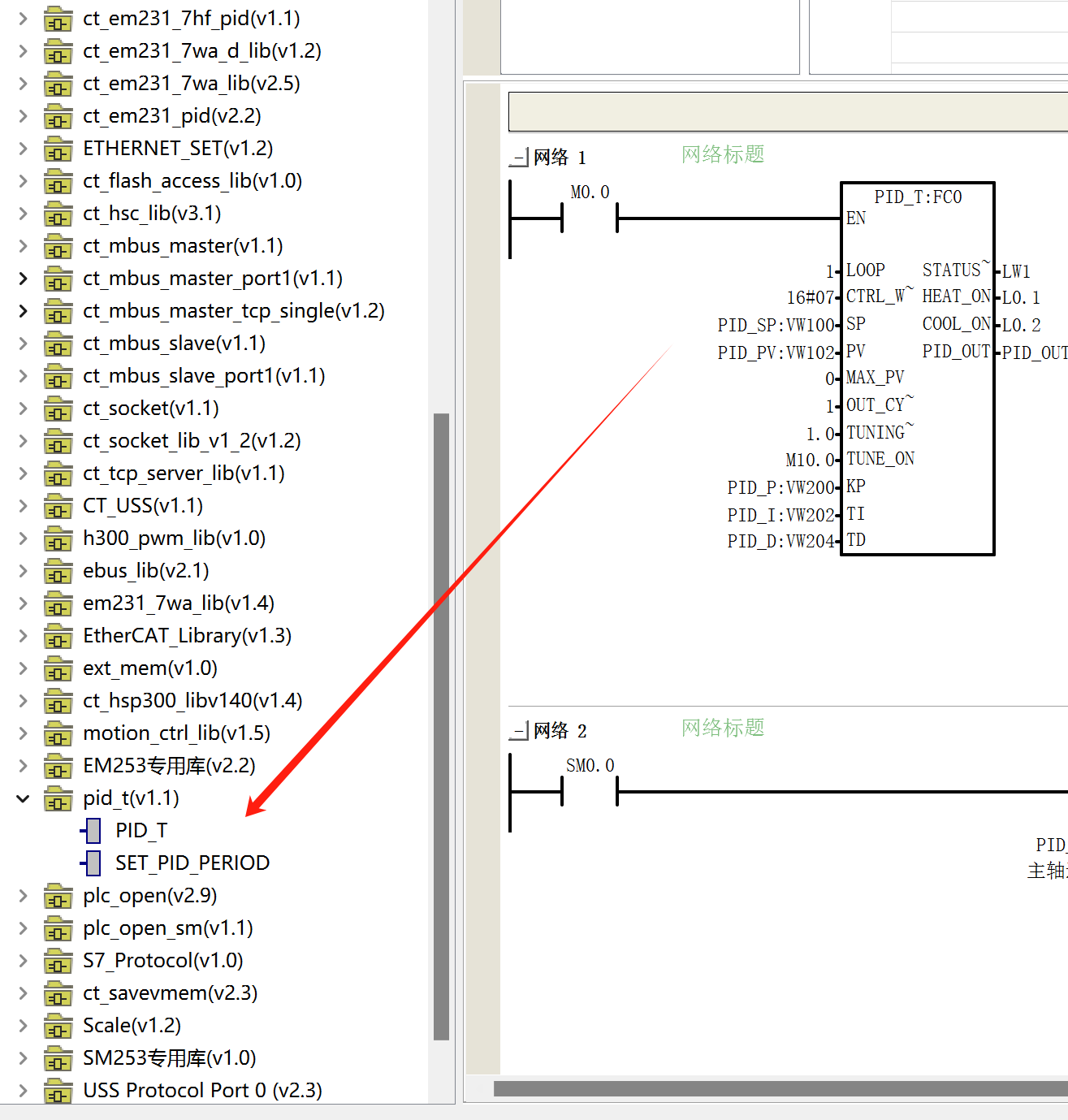Image resolution: width=1068 pixels, height=1120 pixels.
Task: Click the ct_socket(v1.1) library folder icon
Action: tap(58, 409)
